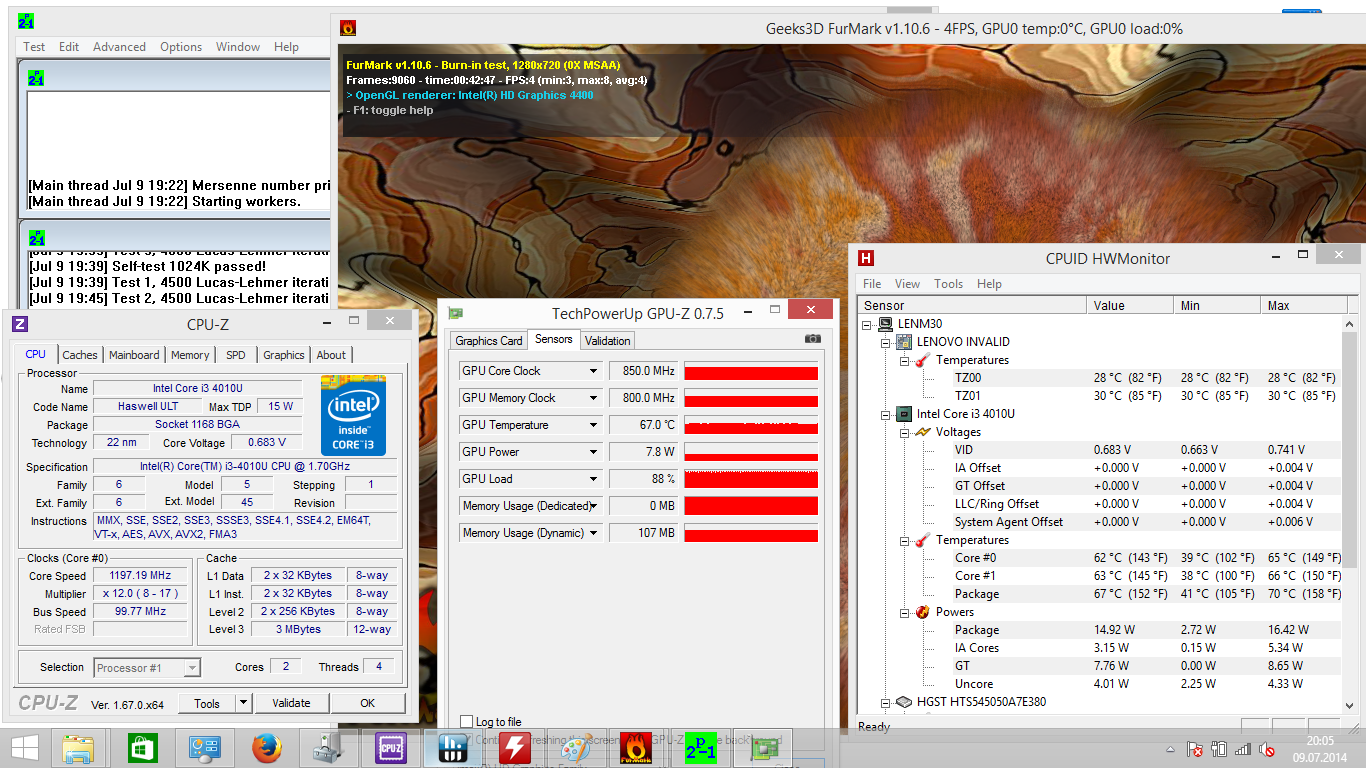This screenshot has width=1366, height=768.
Task: Launch the Windows Store taskbar icon
Action: (x=142, y=748)
